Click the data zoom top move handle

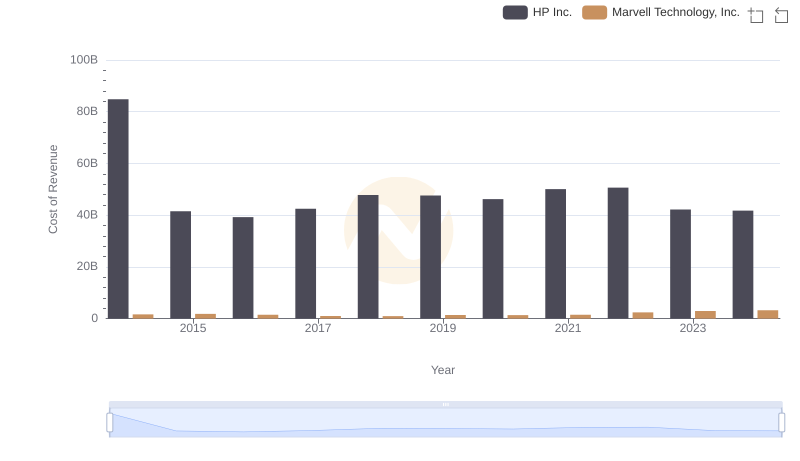445,404
